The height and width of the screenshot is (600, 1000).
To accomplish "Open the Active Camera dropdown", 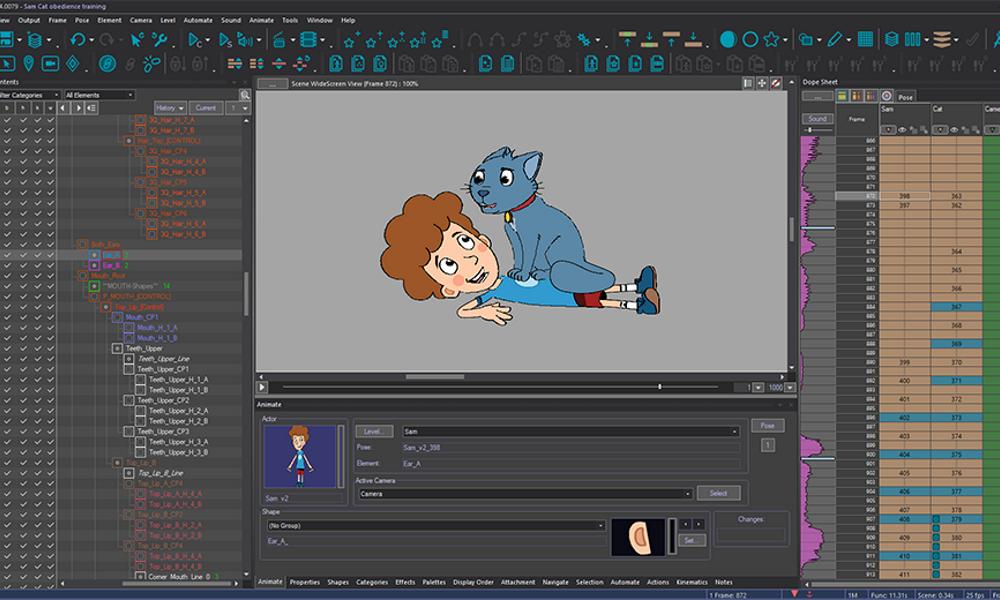I will point(524,494).
